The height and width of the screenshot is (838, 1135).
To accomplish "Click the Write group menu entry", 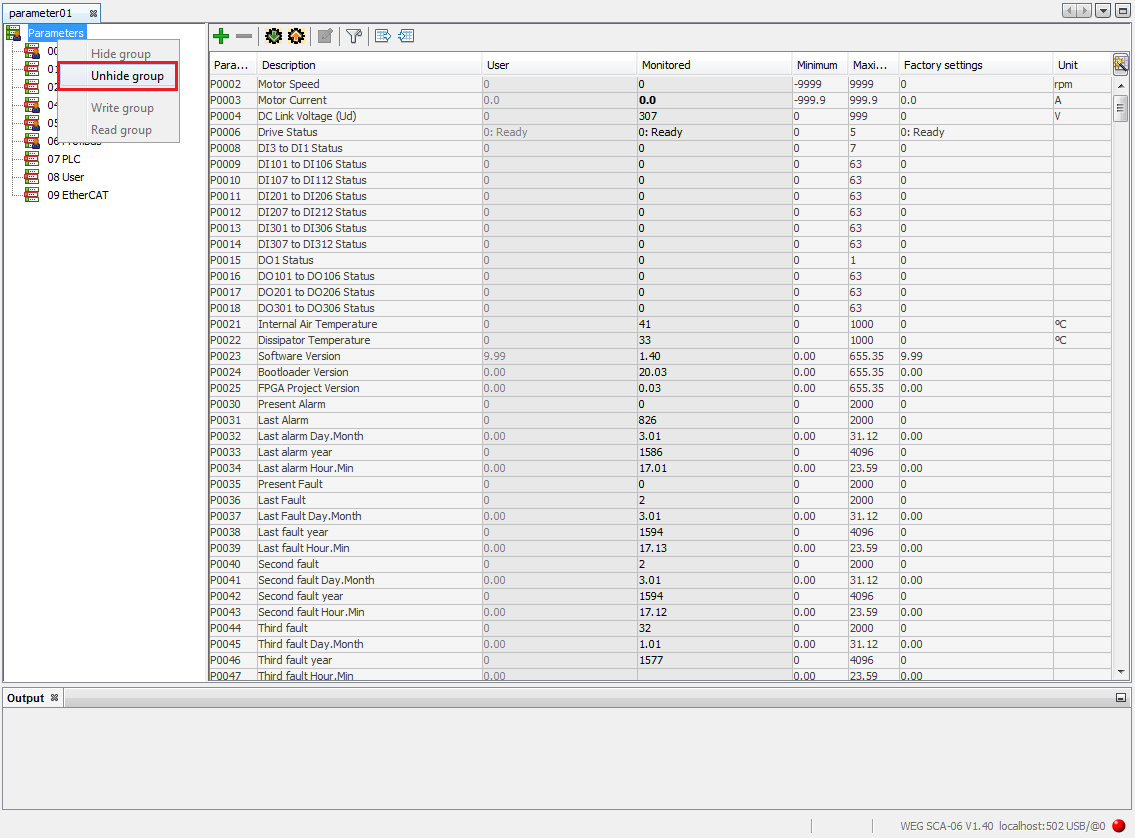I will pos(120,107).
